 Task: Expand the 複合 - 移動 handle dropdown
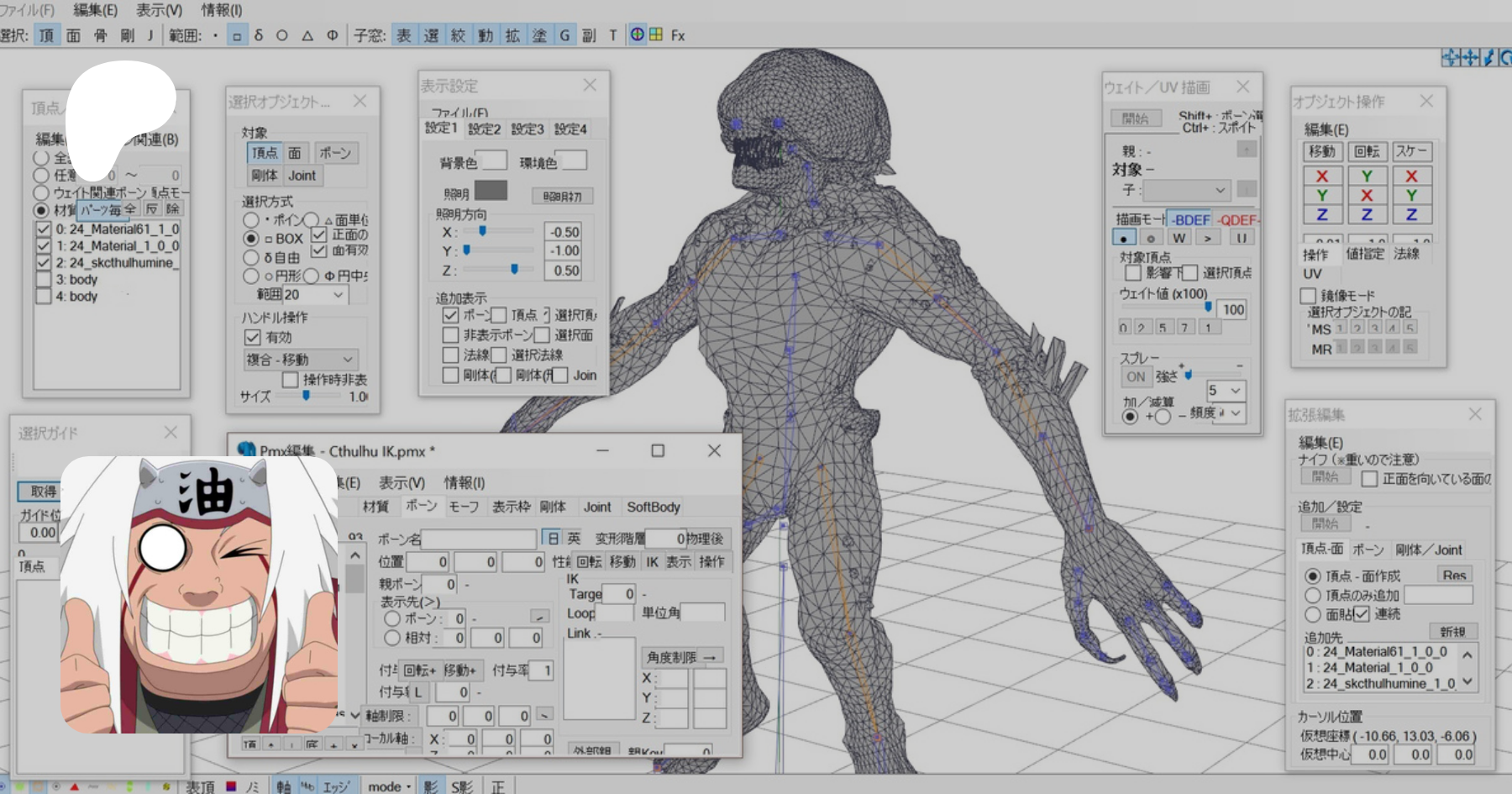click(x=347, y=360)
